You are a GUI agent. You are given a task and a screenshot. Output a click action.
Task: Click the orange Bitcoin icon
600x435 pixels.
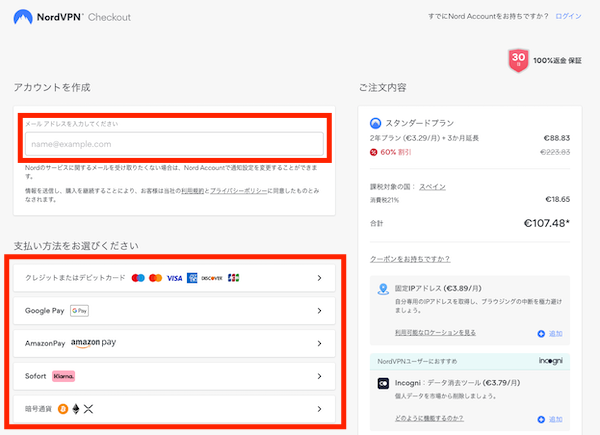tap(63, 409)
